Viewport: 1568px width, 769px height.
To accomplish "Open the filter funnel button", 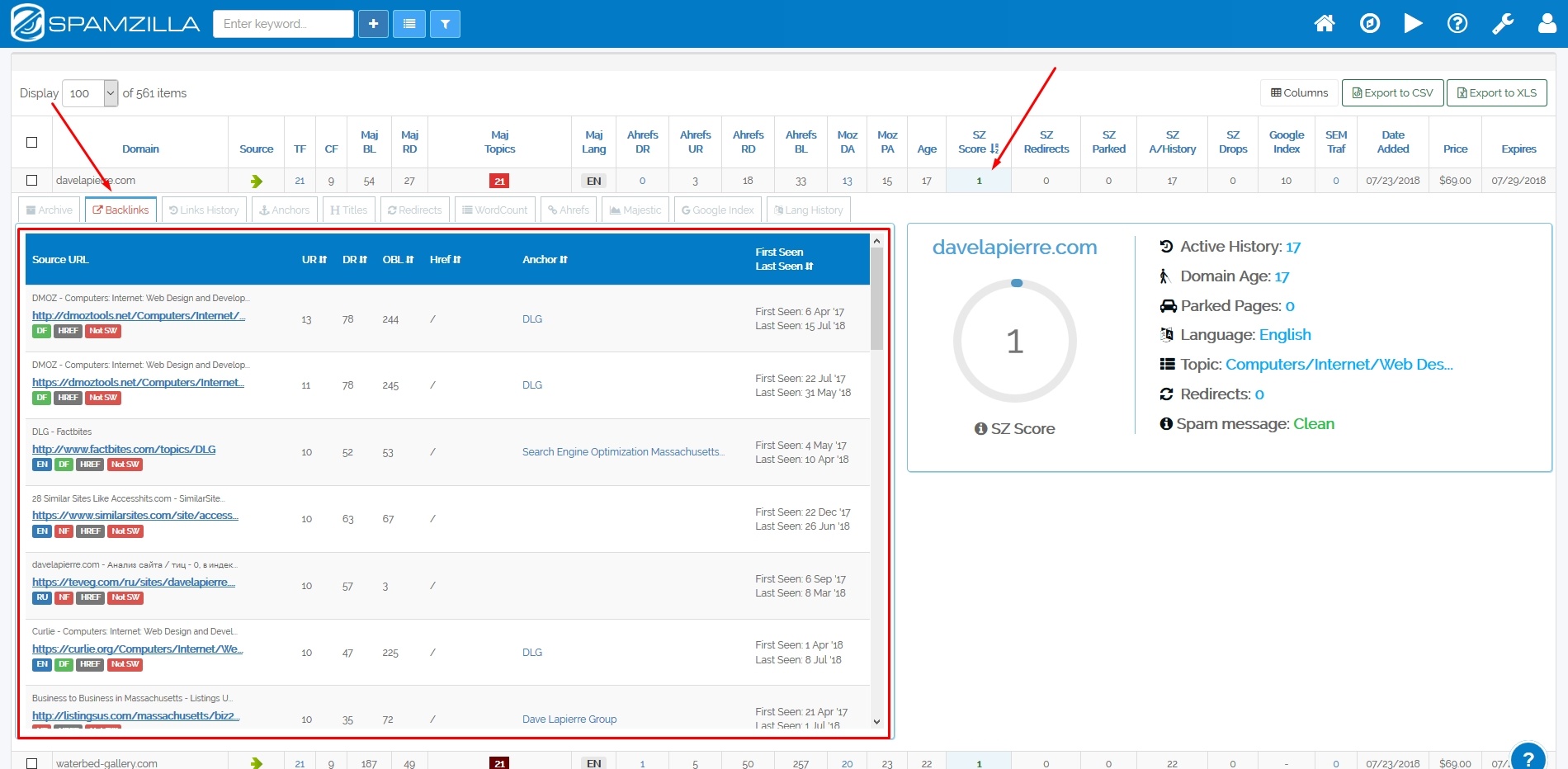I will click(x=446, y=24).
